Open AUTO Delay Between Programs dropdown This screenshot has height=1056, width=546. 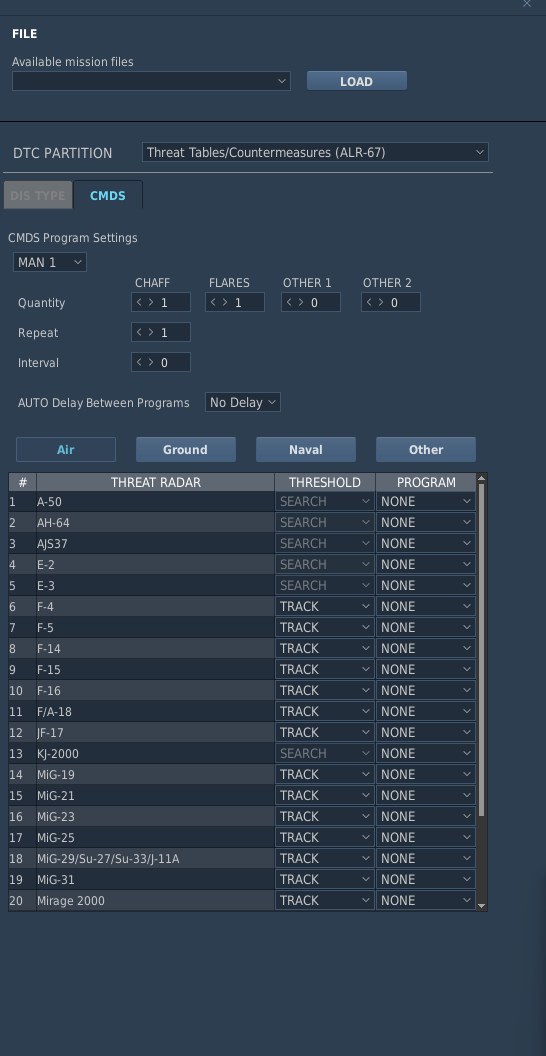[x=242, y=402]
